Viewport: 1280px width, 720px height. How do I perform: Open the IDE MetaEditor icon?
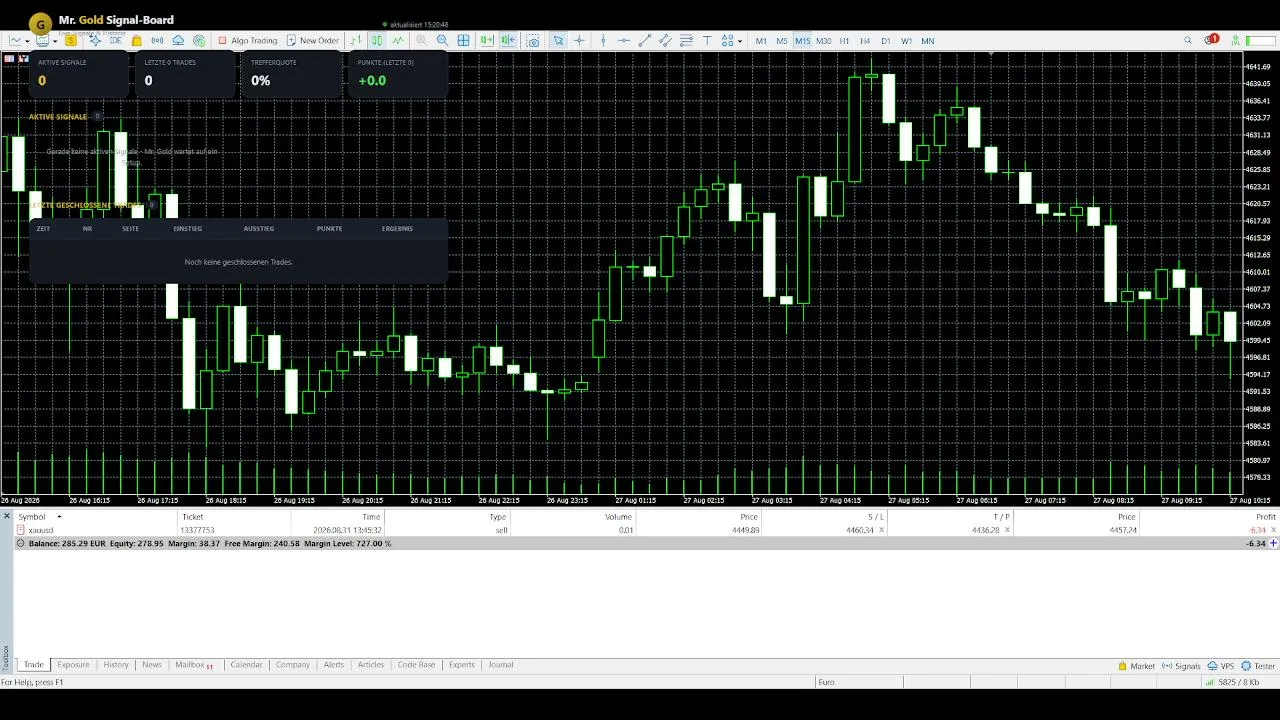coord(116,40)
